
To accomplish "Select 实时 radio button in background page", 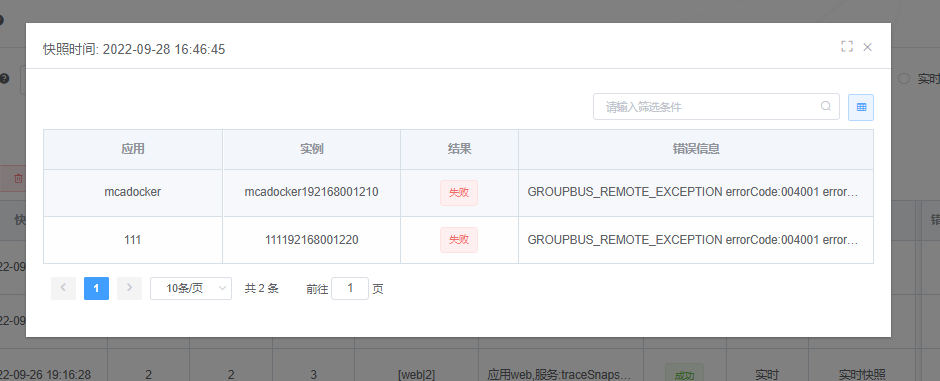I will [904, 79].
